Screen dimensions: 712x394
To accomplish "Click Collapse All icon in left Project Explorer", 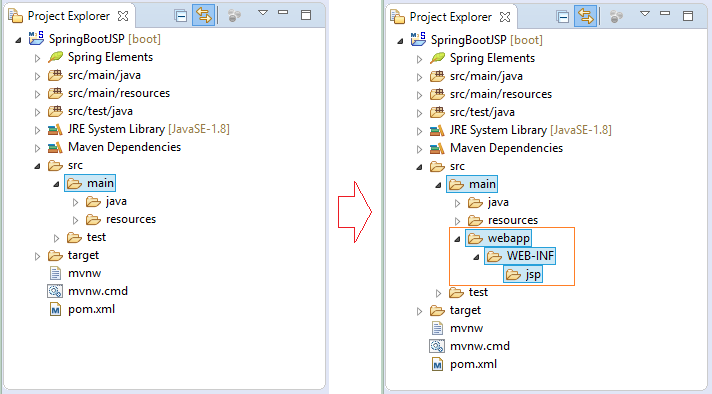I will (181, 16).
